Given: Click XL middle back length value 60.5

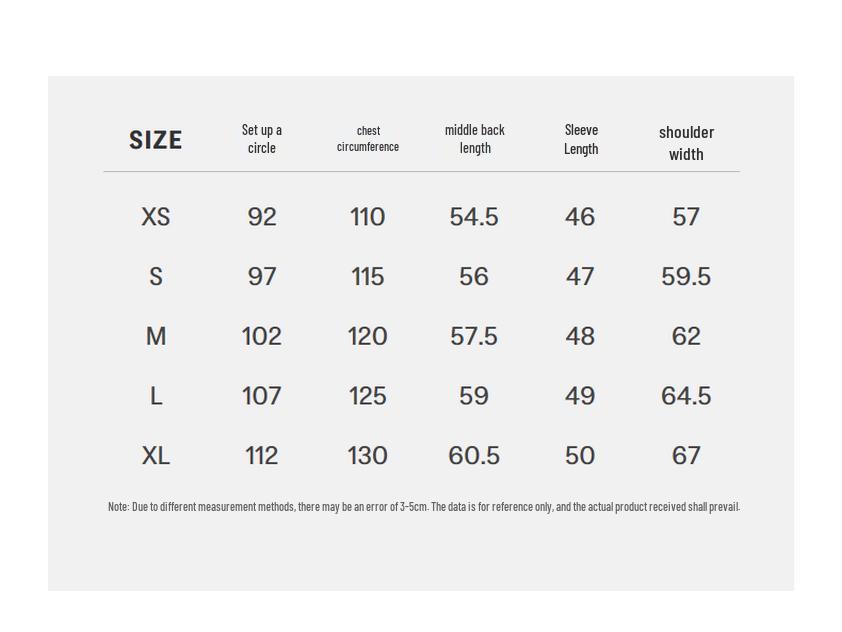Looking at the screenshot, I should click(x=474, y=456).
